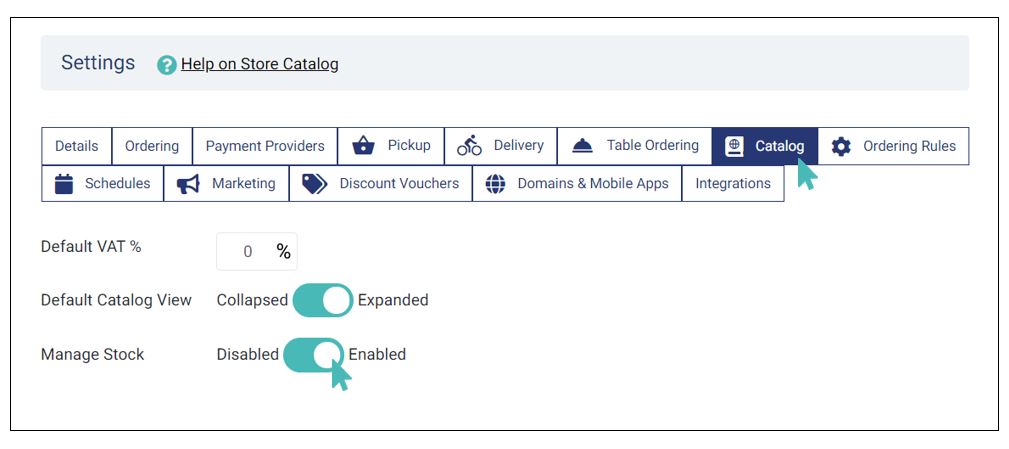1009x449 pixels.
Task: Select the Pickup tab label
Action: click(409, 145)
